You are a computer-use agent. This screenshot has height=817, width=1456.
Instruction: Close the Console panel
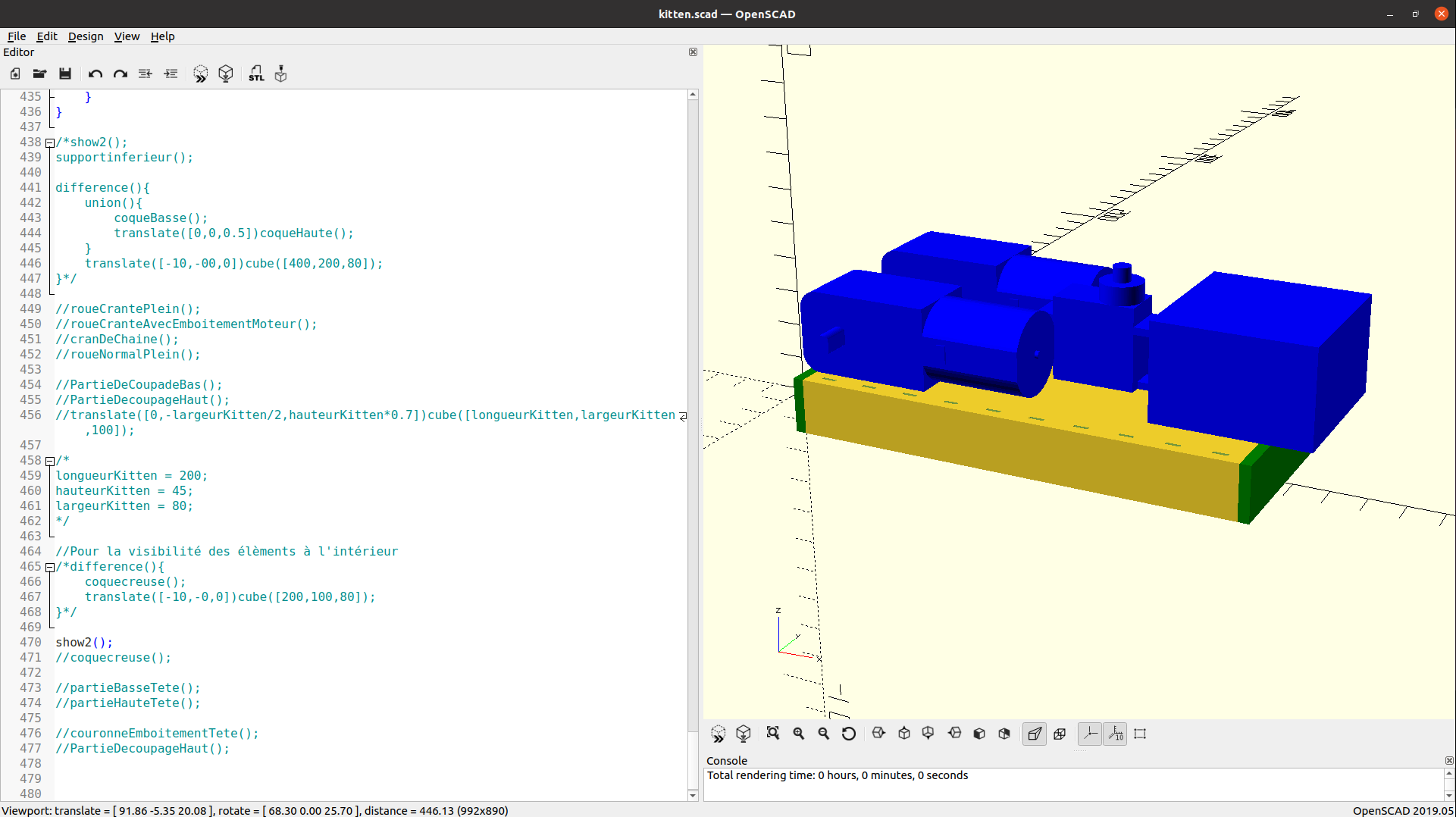point(1449,761)
